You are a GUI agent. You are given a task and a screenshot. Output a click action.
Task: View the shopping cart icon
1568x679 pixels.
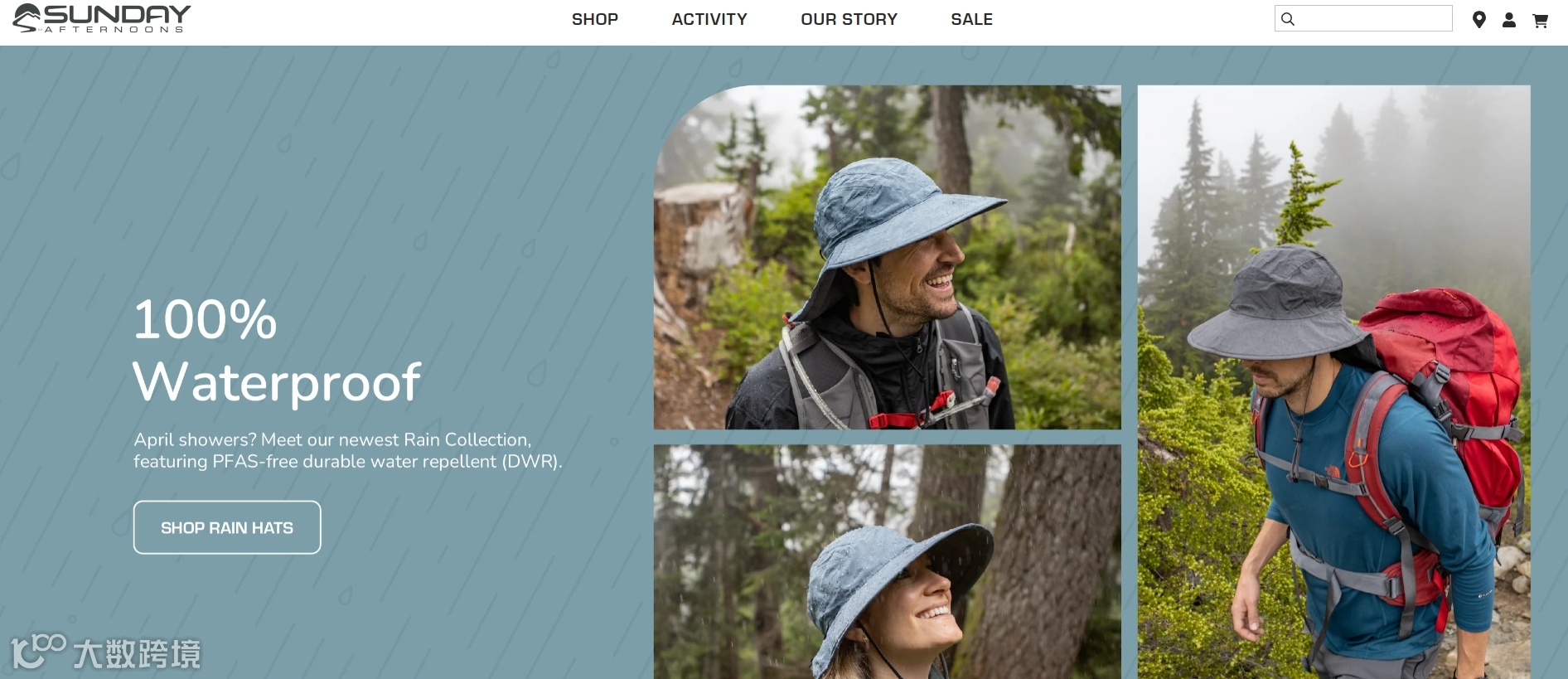point(1541,20)
